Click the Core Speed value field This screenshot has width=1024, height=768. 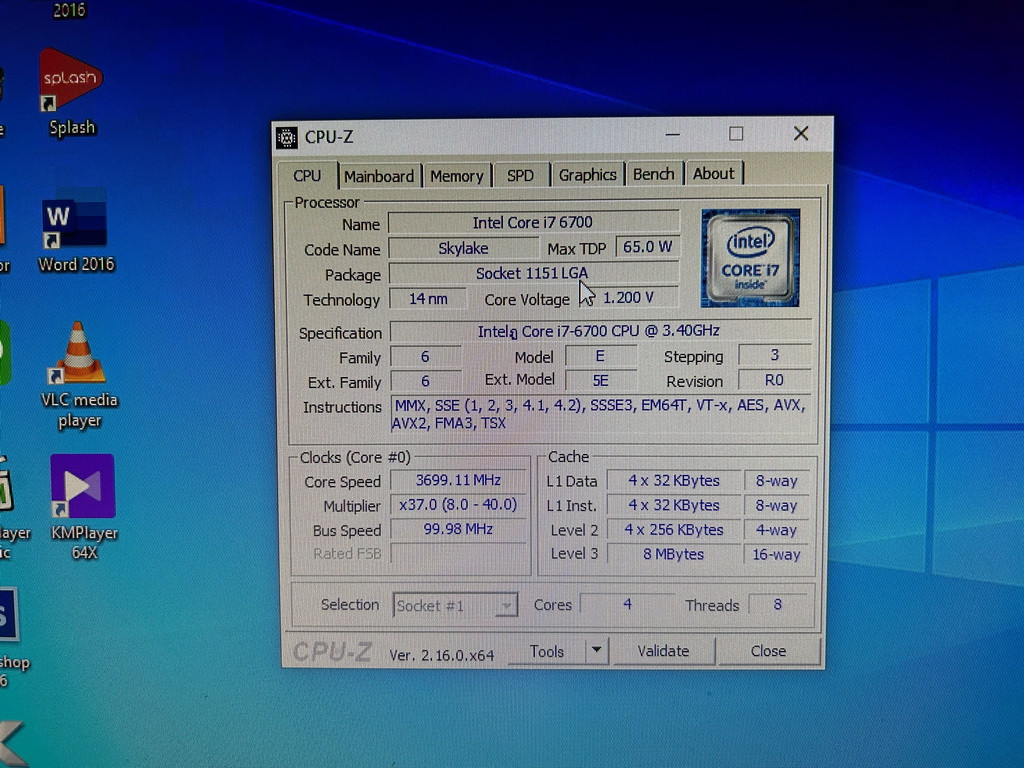click(457, 481)
